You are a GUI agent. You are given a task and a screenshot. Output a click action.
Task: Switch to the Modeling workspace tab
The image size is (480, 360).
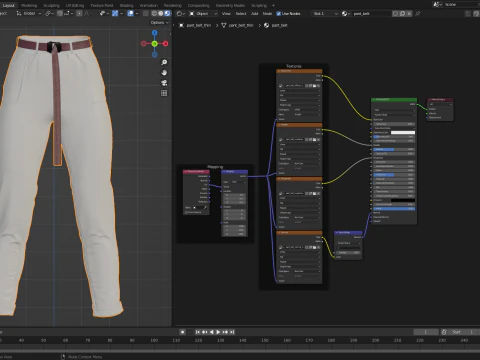coord(29,5)
